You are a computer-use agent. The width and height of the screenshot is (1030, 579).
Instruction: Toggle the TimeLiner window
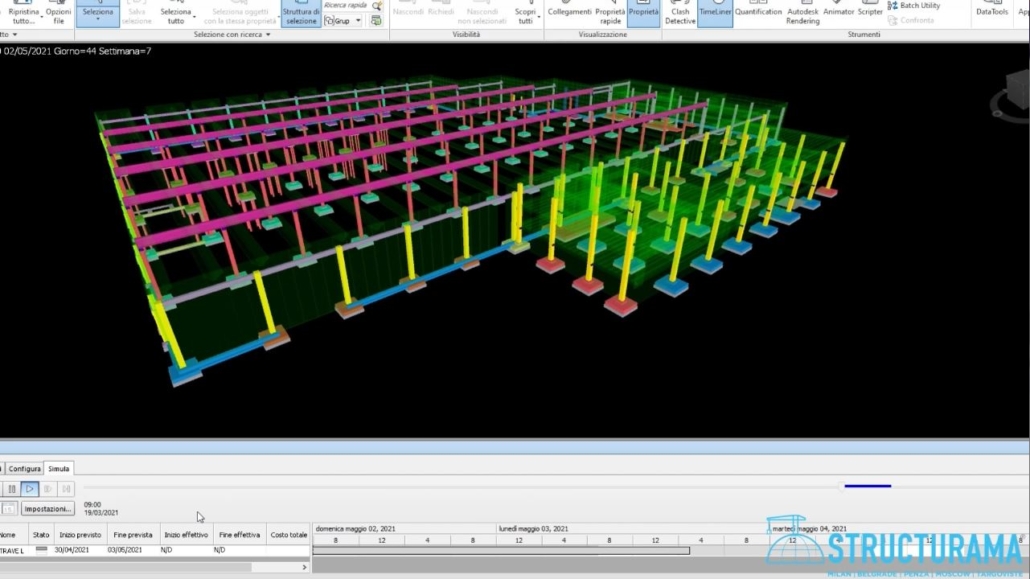(x=715, y=13)
